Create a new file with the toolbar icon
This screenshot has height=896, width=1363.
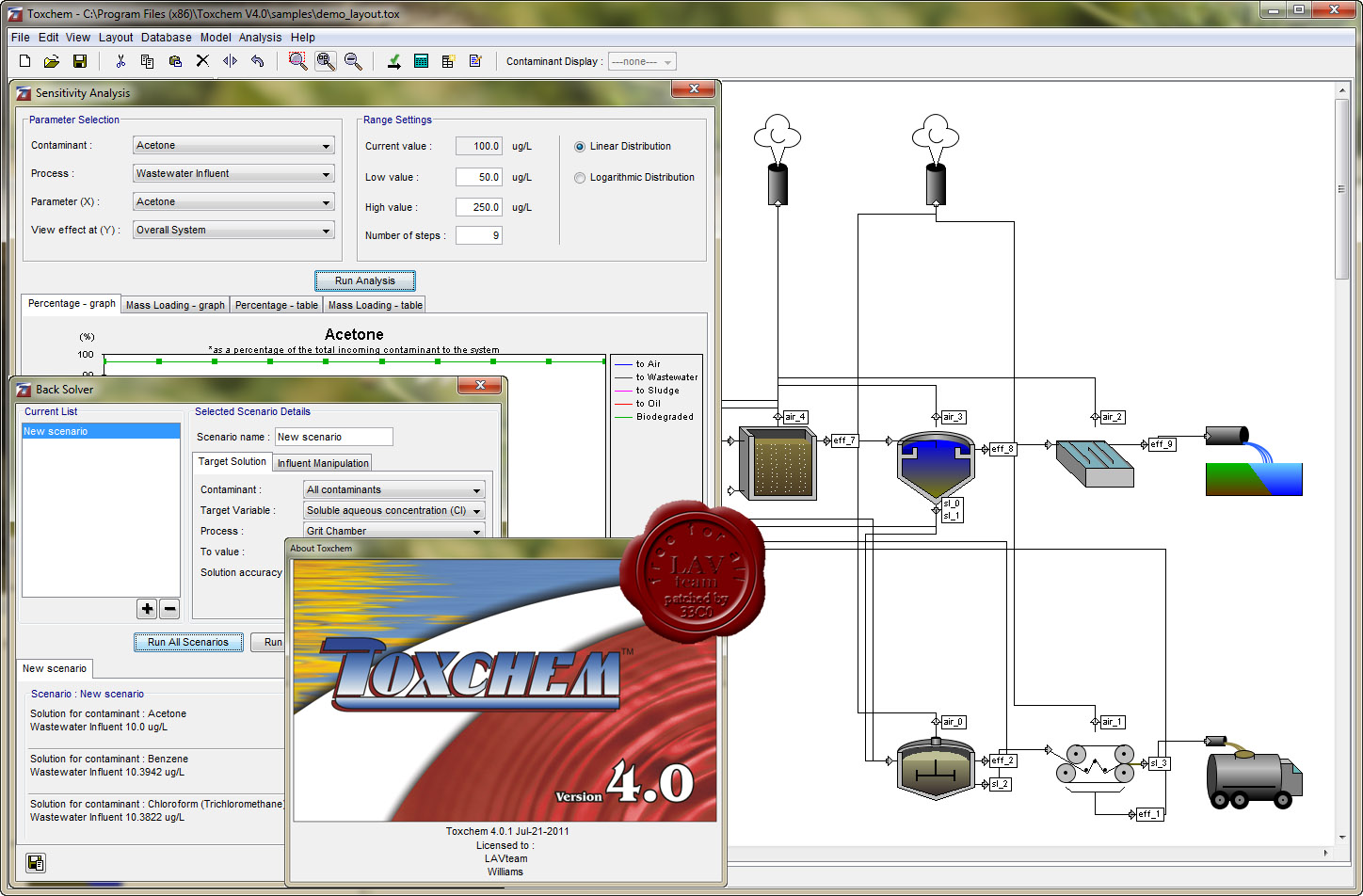[25, 61]
